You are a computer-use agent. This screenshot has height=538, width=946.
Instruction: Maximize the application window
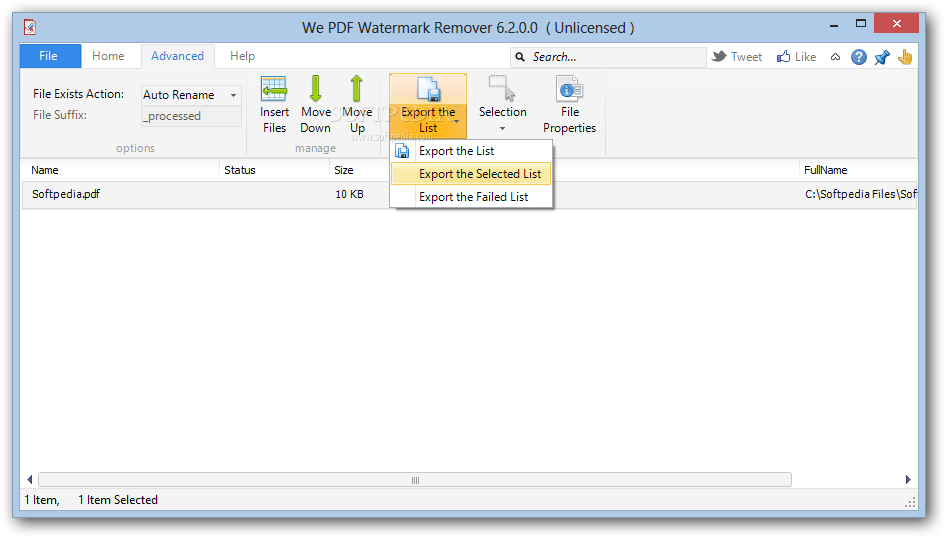coord(861,24)
